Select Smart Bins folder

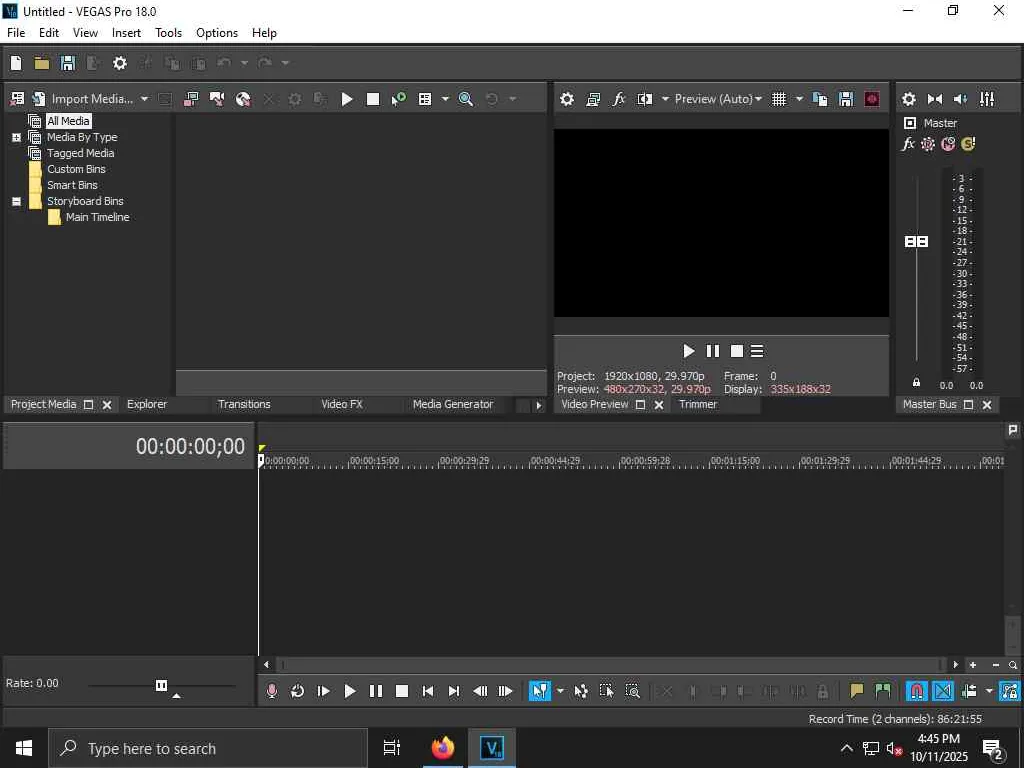(x=72, y=185)
